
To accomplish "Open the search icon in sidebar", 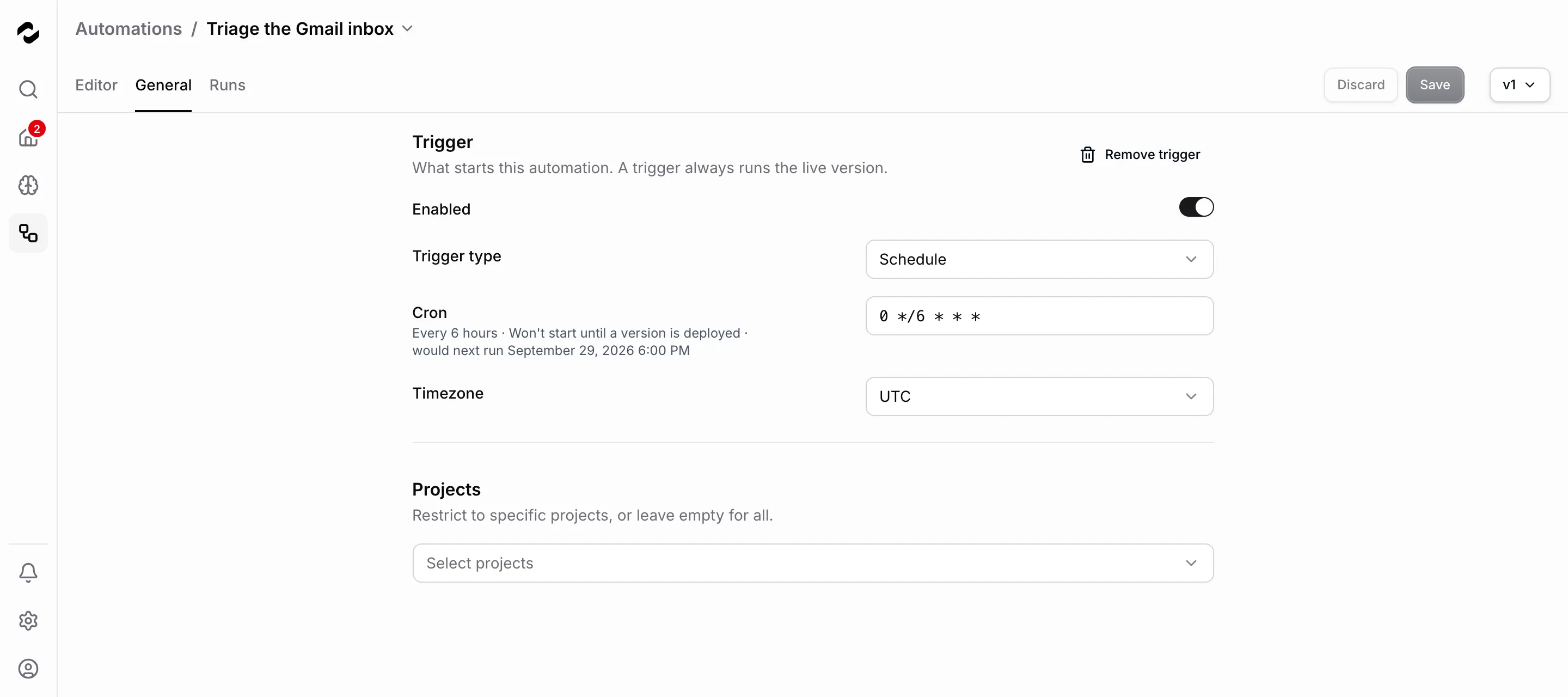I will tap(28, 89).
